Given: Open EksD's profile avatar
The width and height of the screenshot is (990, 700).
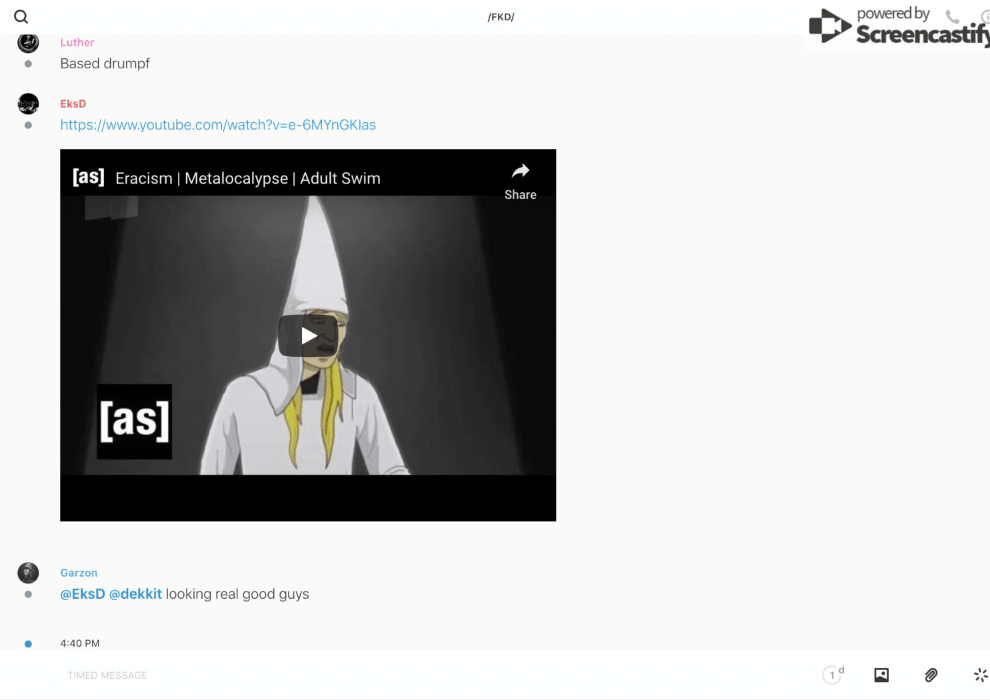Looking at the screenshot, I should [x=28, y=104].
